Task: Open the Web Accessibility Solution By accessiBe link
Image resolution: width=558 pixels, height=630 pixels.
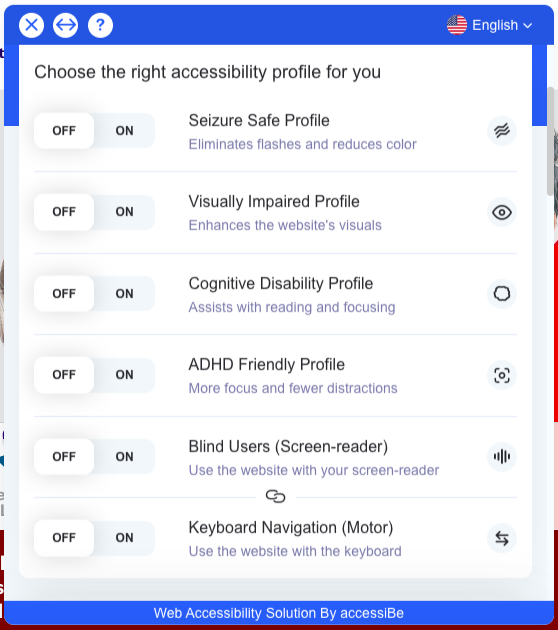Action: tap(278, 613)
